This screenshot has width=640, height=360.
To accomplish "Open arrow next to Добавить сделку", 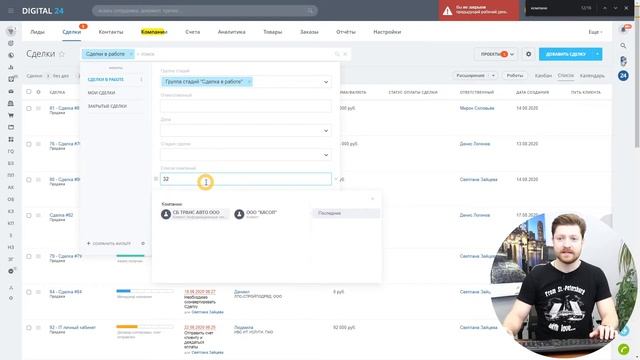I will (x=598, y=54).
